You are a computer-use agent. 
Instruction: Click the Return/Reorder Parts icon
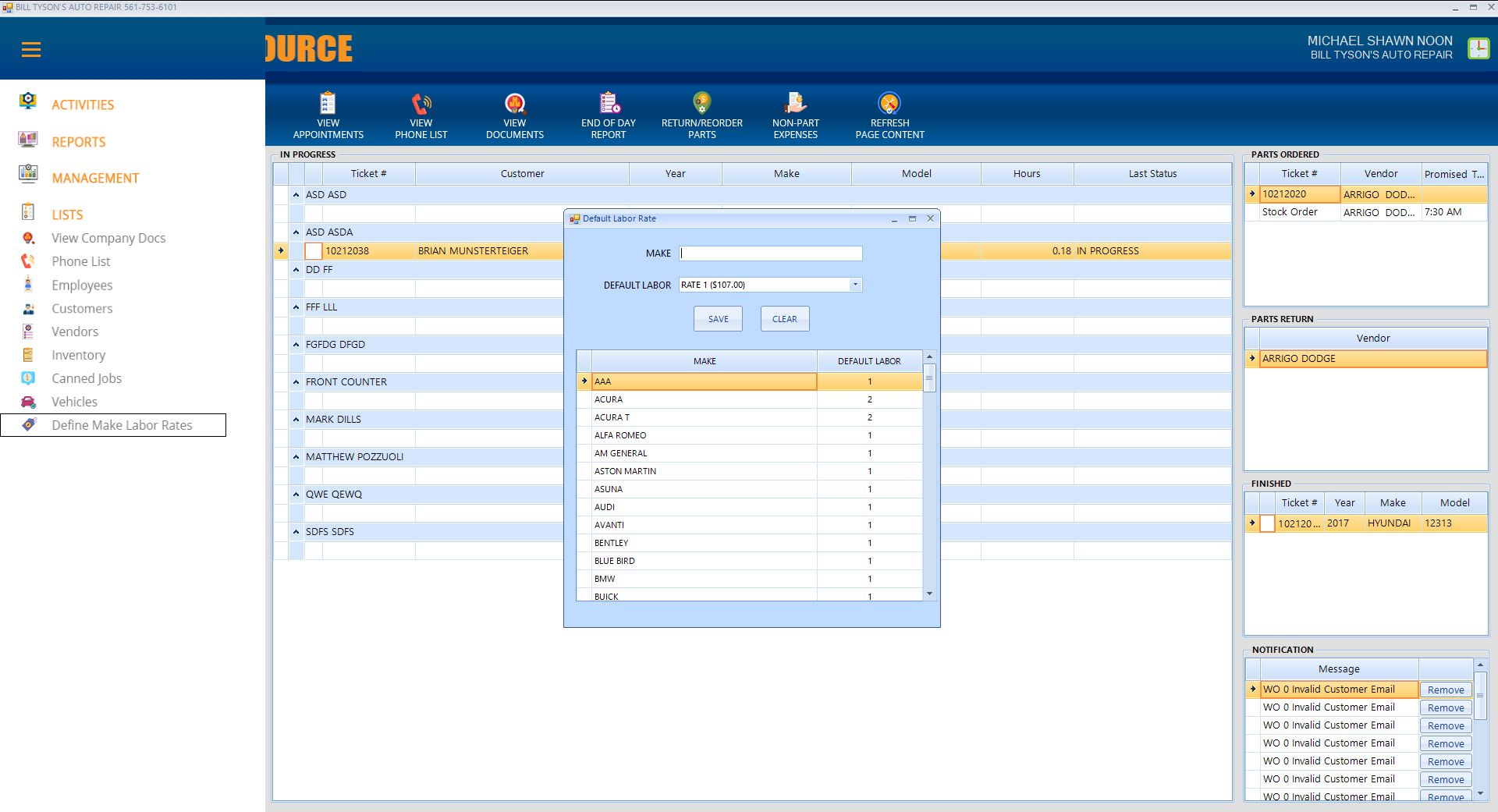click(x=701, y=104)
